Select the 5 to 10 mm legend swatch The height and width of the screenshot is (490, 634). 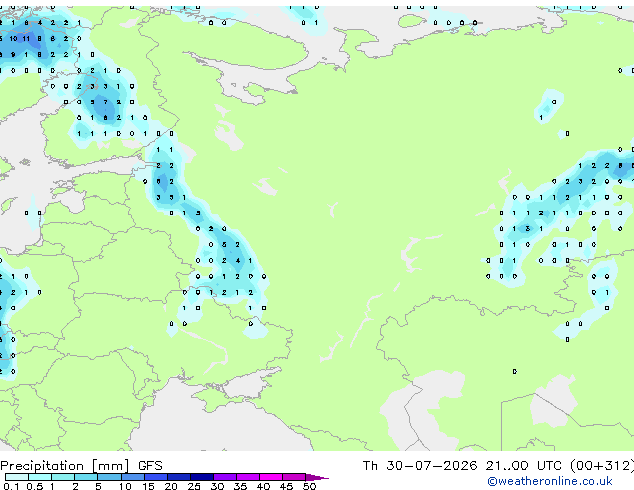[x=110, y=477]
